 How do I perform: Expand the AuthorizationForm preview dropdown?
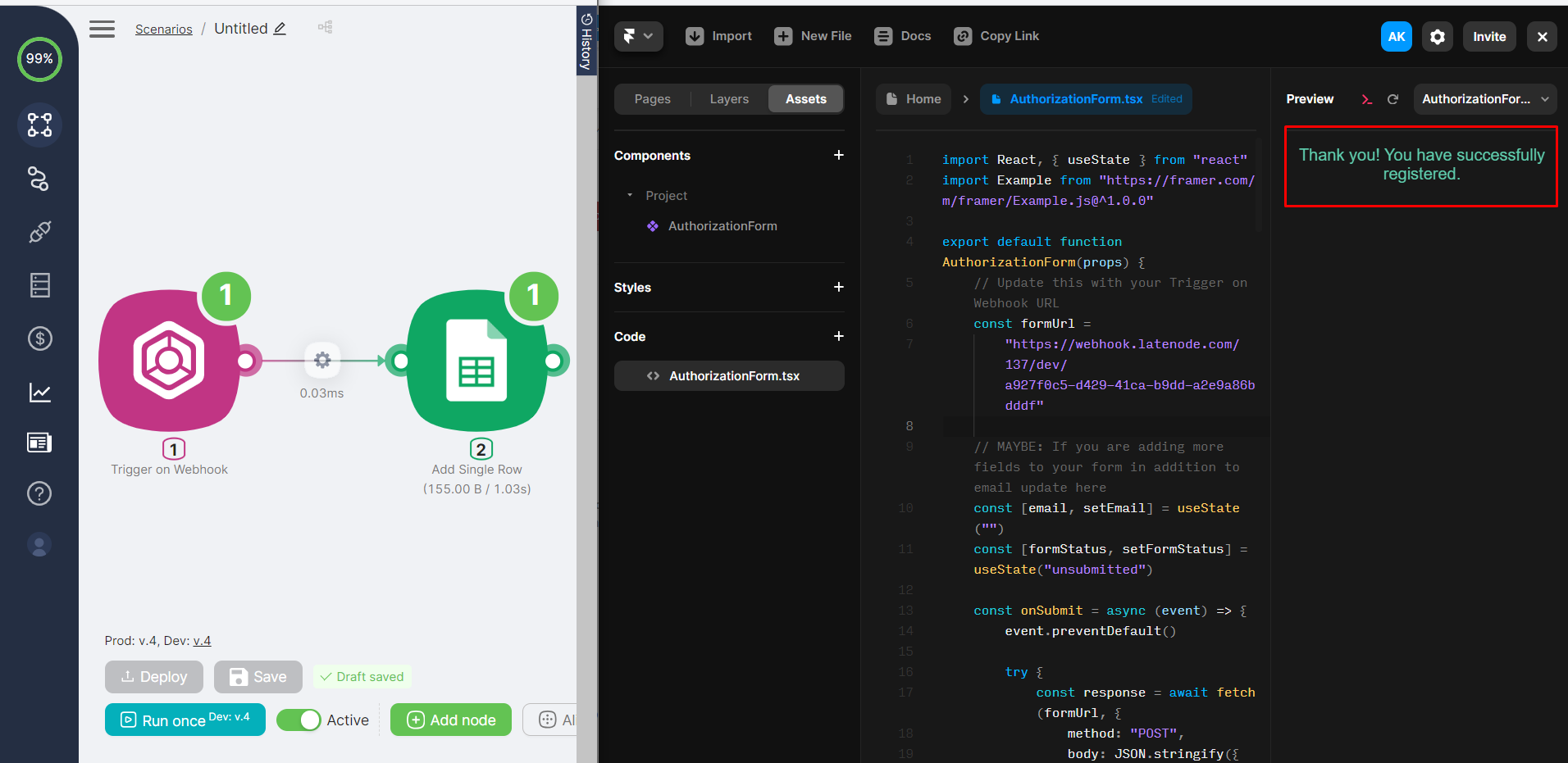click(1484, 99)
